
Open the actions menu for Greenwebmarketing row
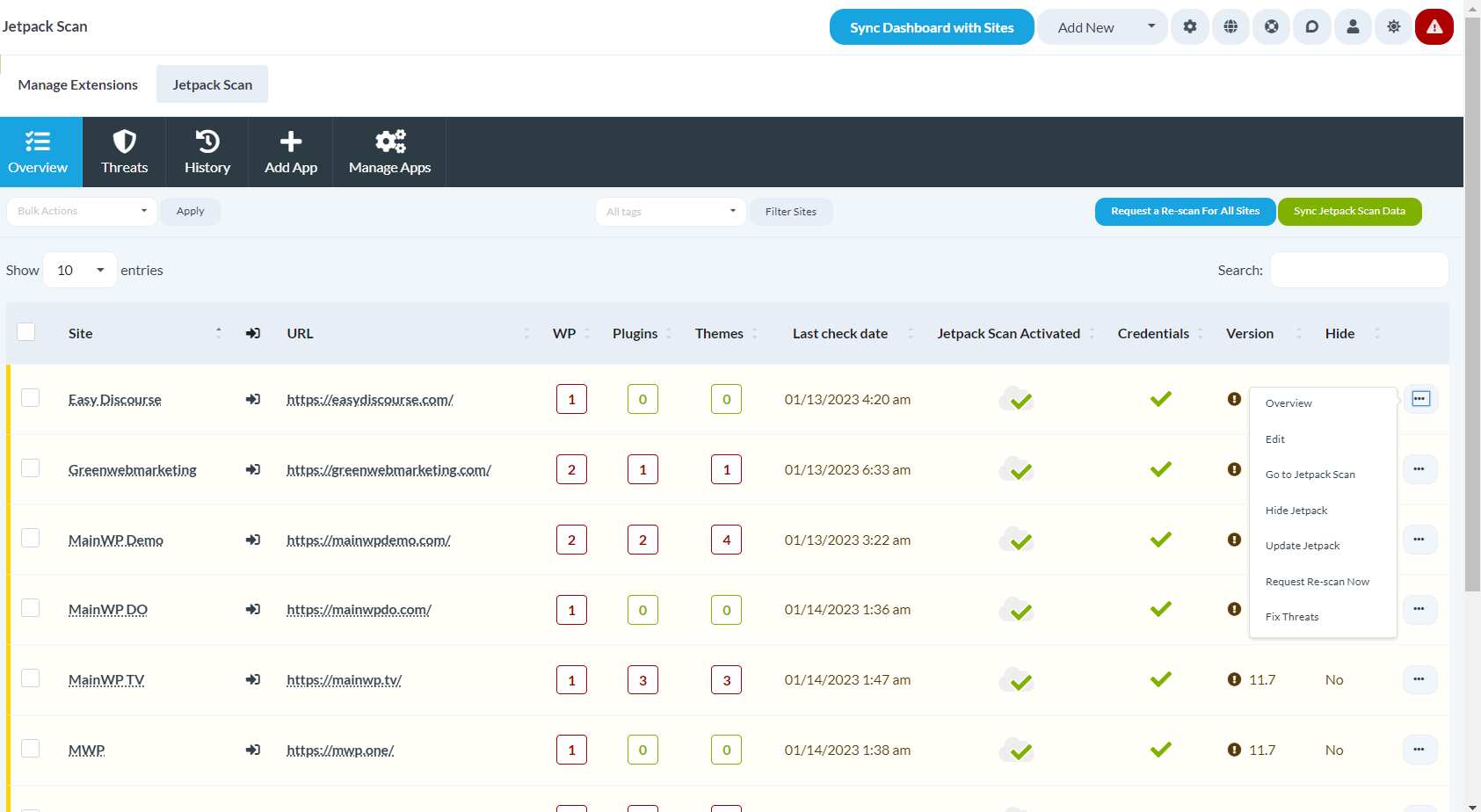point(1419,469)
